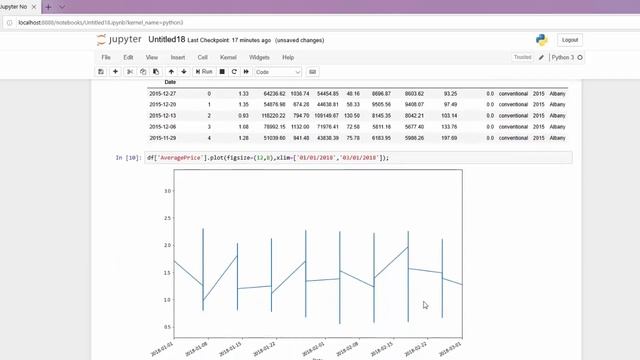Cut selected cells with scissors icon
The image size is (640, 360).
coord(130,72)
